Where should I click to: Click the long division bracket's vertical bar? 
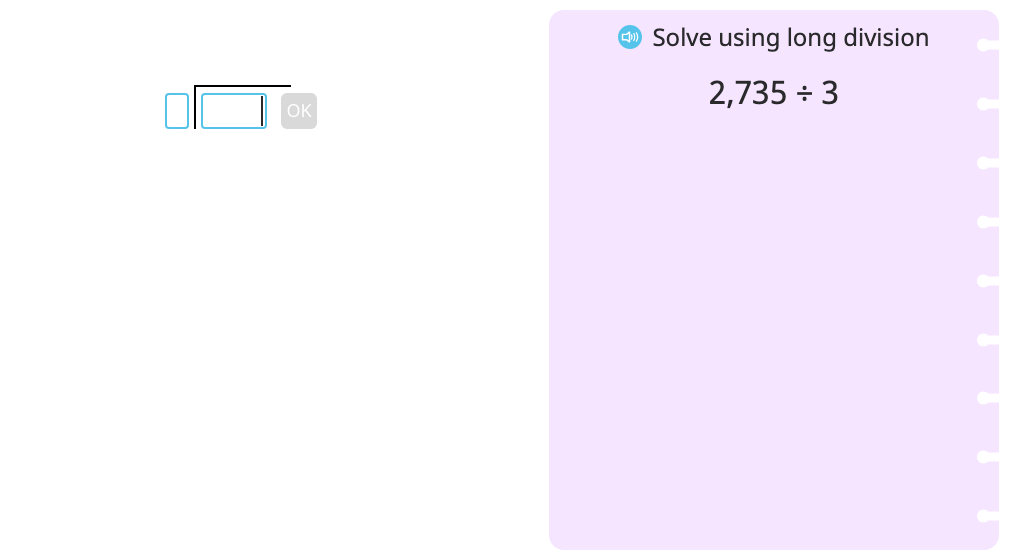click(195, 107)
